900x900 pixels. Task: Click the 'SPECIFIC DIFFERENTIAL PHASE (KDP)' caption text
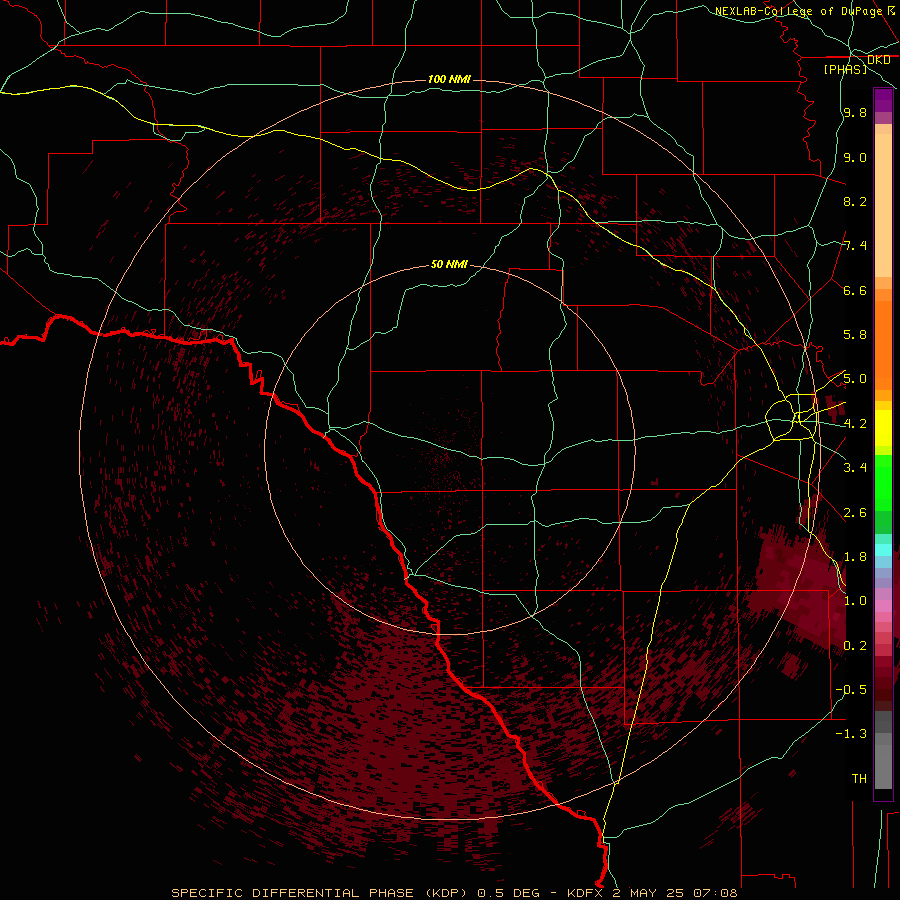tap(321, 893)
